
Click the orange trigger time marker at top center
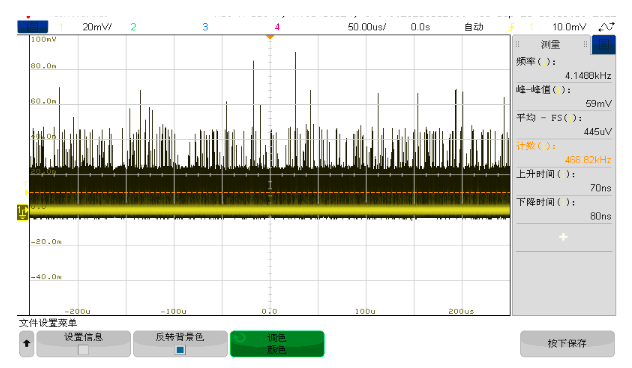[270, 37]
